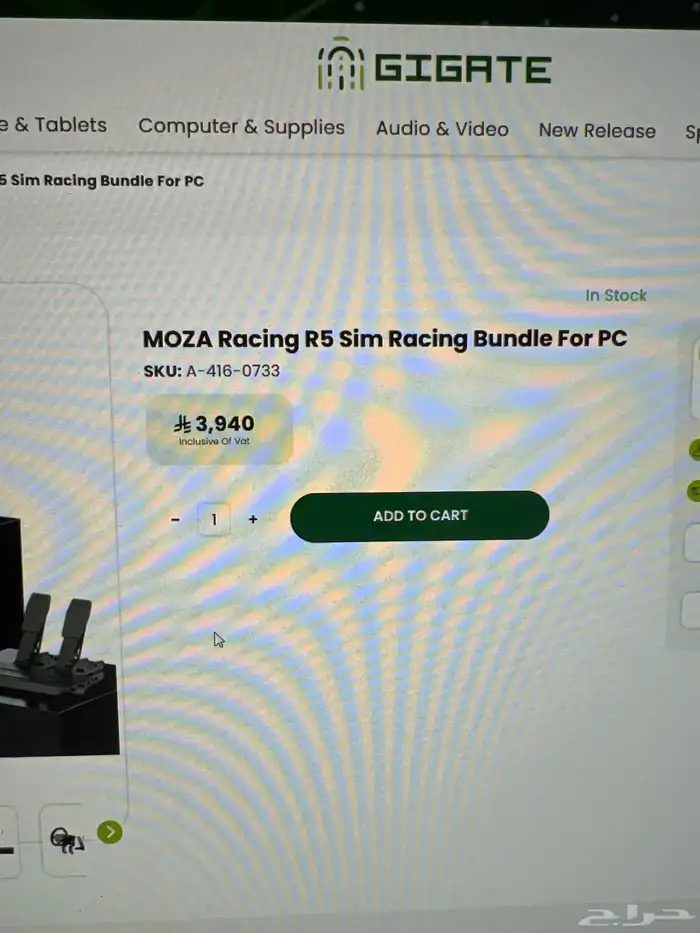Image resolution: width=700 pixels, height=933 pixels.
Task: Decrease quantity with the minus button
Action: pos(175,519)
